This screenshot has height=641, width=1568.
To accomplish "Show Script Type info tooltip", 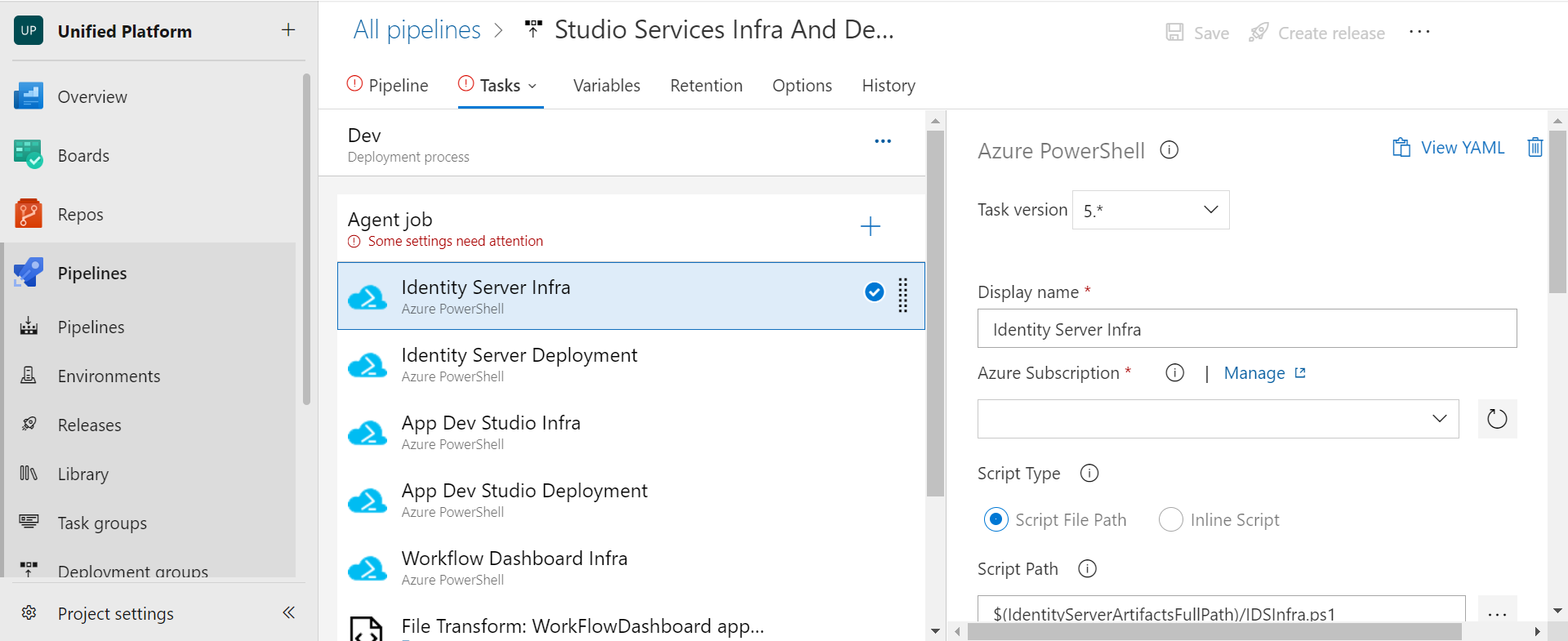I will pos(1089,474).
